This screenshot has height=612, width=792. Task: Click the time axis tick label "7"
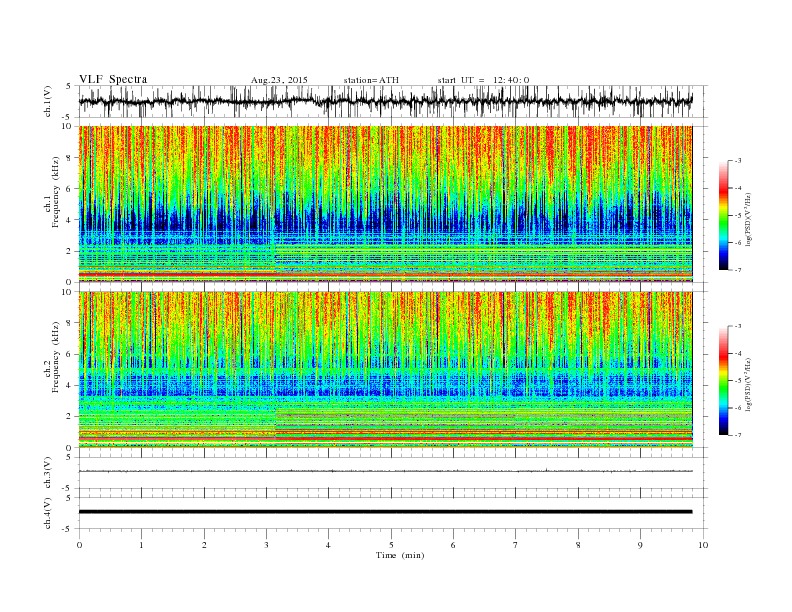pyautogui.click(x=516, y=545)
